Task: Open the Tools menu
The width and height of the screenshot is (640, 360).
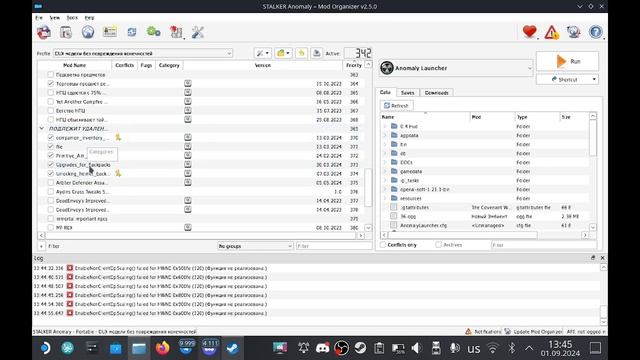Action: [x=72, y=18]
